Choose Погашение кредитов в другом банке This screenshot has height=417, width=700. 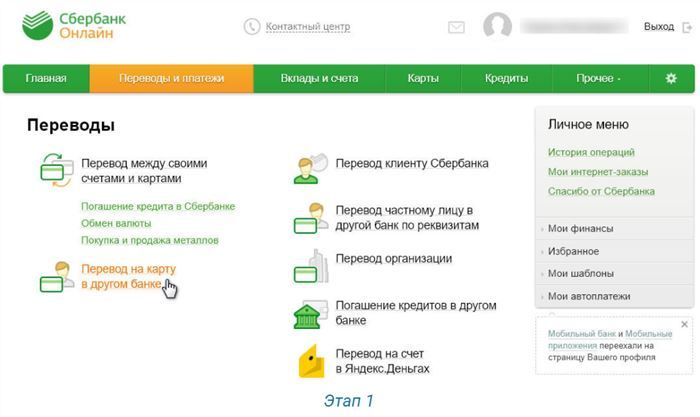tap(416, 313)
